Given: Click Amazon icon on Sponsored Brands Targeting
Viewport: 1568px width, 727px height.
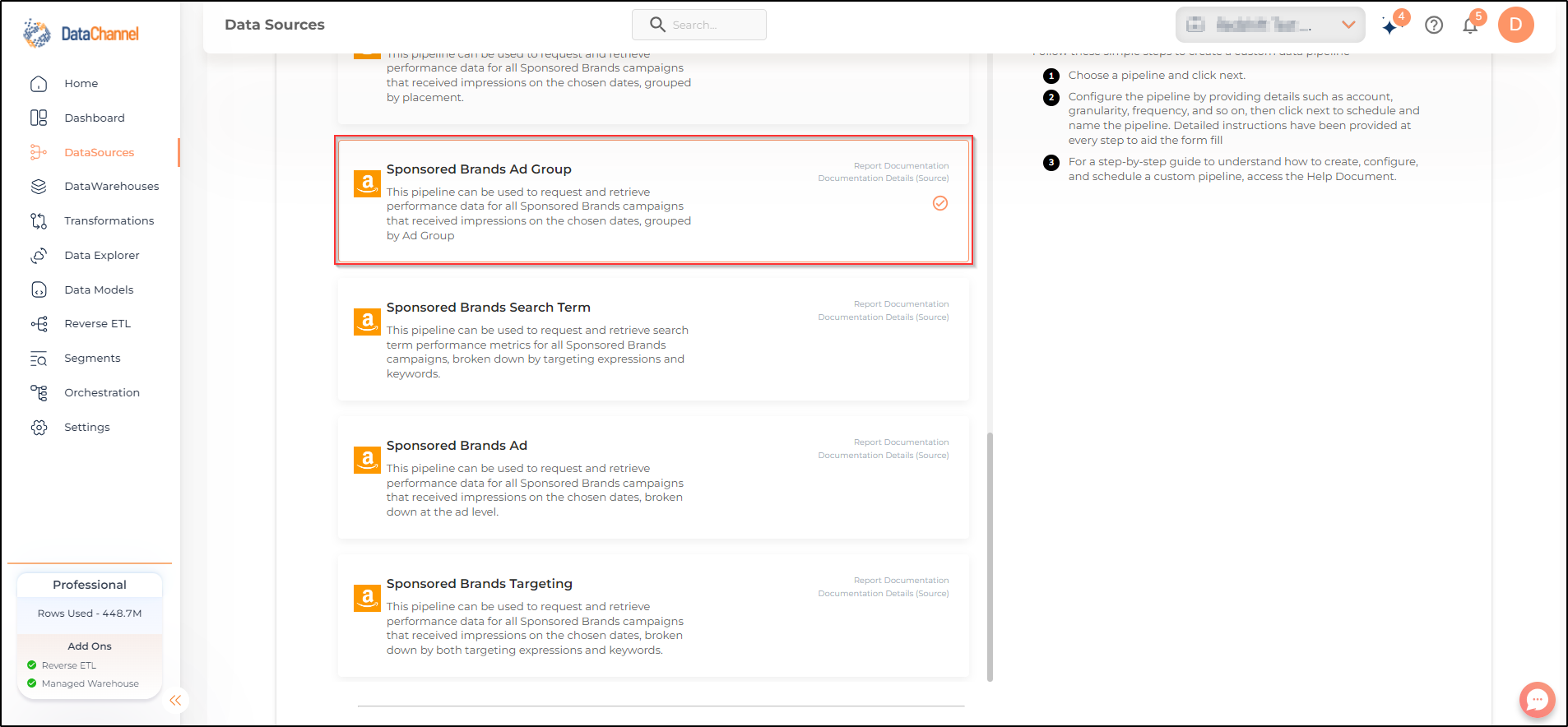Looking at the screenshot, I should click(x=367, y=598).
